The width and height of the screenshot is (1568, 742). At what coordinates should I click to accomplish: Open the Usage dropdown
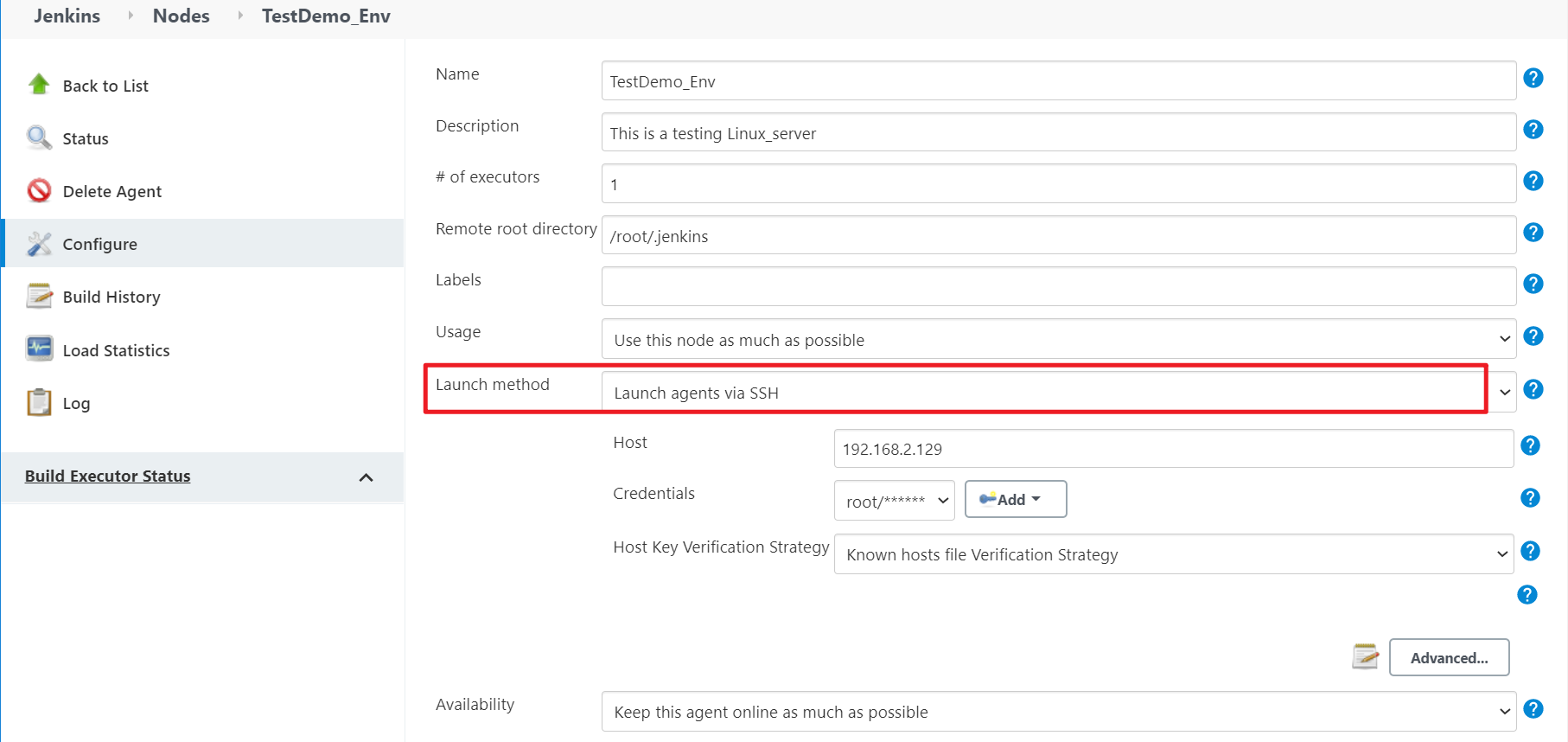[1058, 339]
